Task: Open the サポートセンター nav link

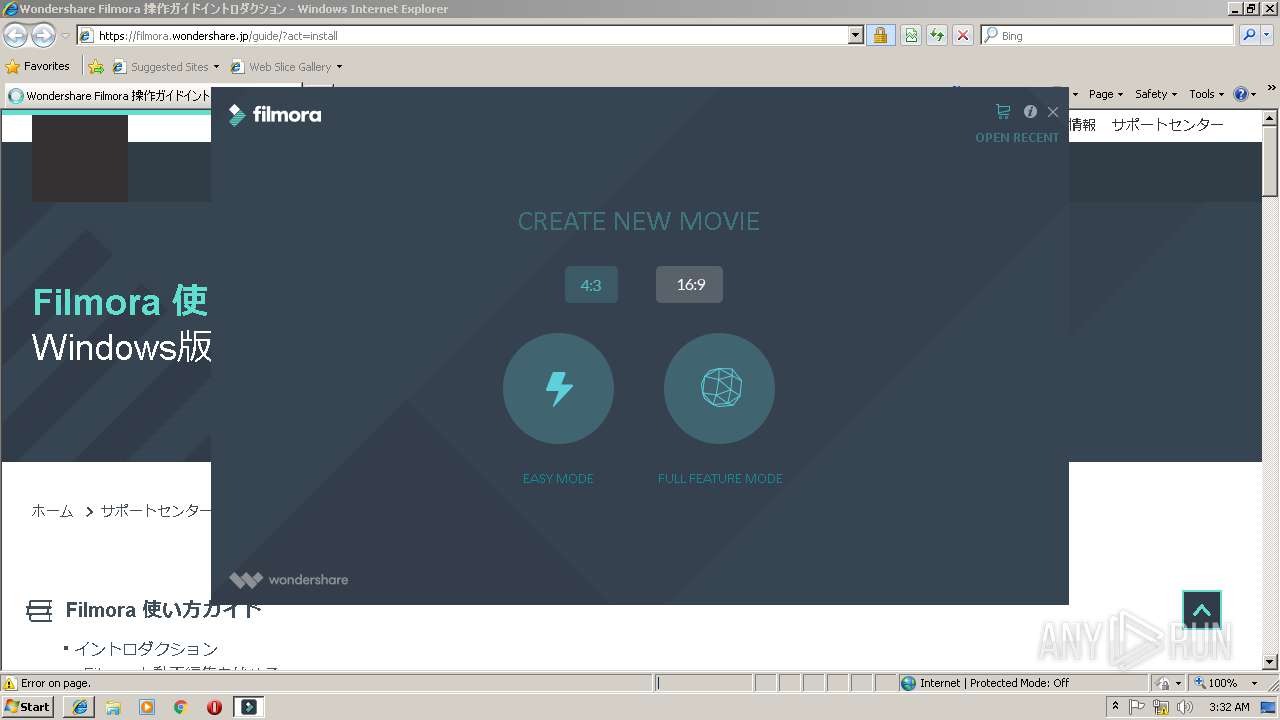Action: pyautogui.click(x=1167, y=125)
